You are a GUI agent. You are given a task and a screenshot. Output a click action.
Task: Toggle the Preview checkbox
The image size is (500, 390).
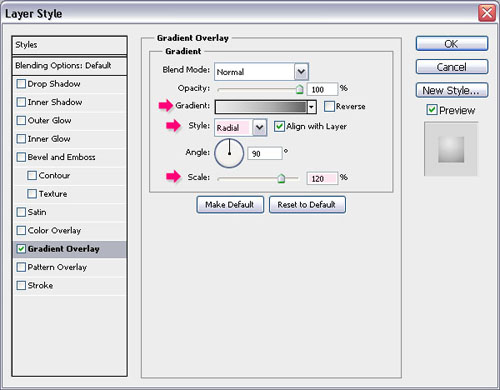click(432, 110)
